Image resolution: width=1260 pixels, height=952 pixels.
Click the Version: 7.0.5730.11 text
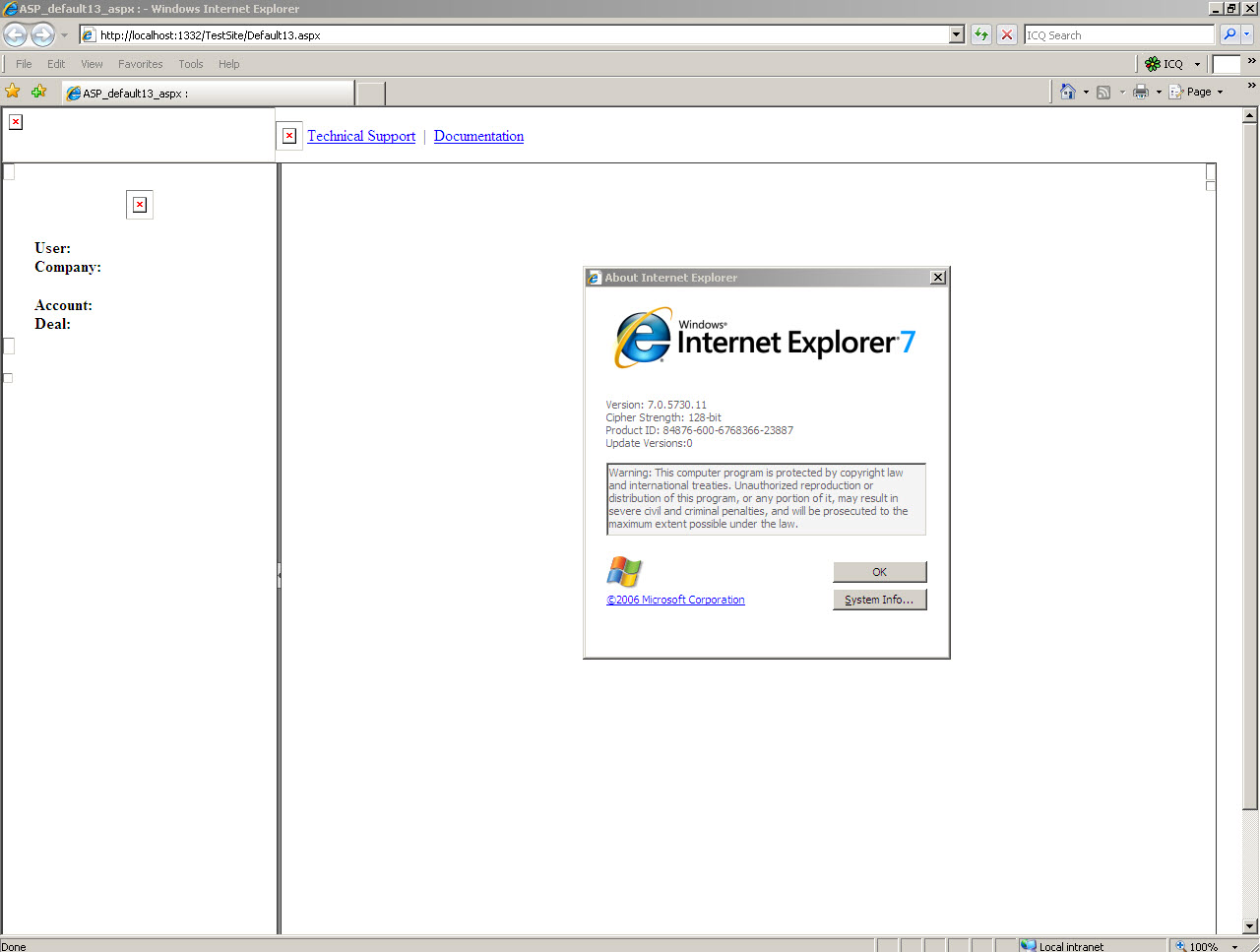pos(656,405)
